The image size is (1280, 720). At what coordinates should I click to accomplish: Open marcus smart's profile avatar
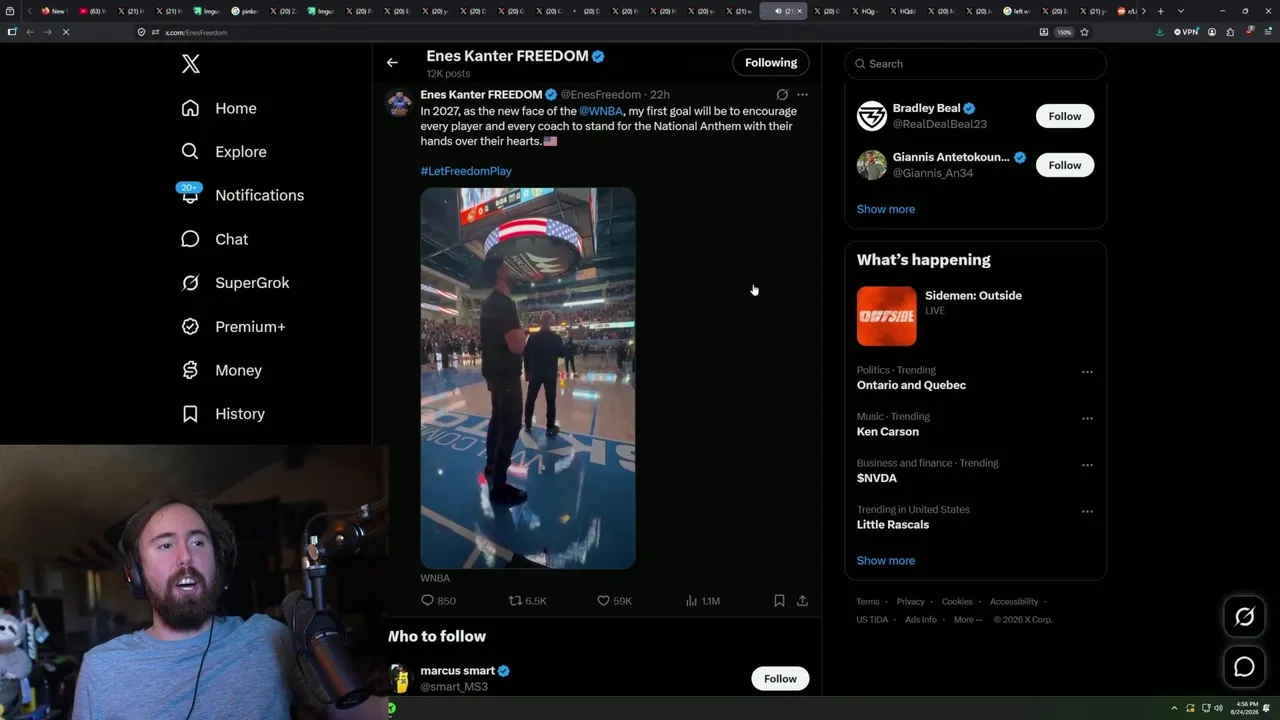click(x=400, y=679)
